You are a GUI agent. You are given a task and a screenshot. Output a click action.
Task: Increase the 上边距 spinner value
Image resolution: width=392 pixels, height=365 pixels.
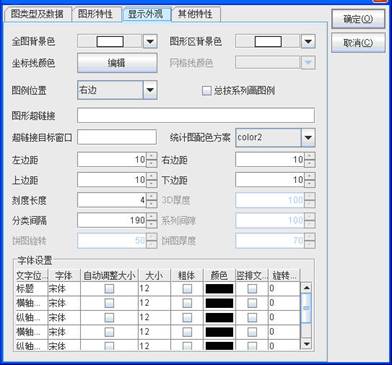pyautogui.click(x=152, y=176)
